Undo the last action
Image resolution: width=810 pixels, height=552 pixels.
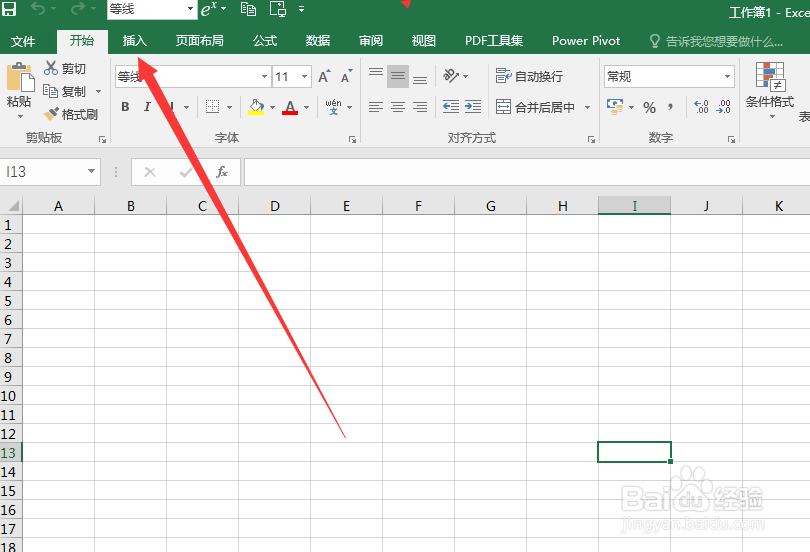(x=38, y=9)
